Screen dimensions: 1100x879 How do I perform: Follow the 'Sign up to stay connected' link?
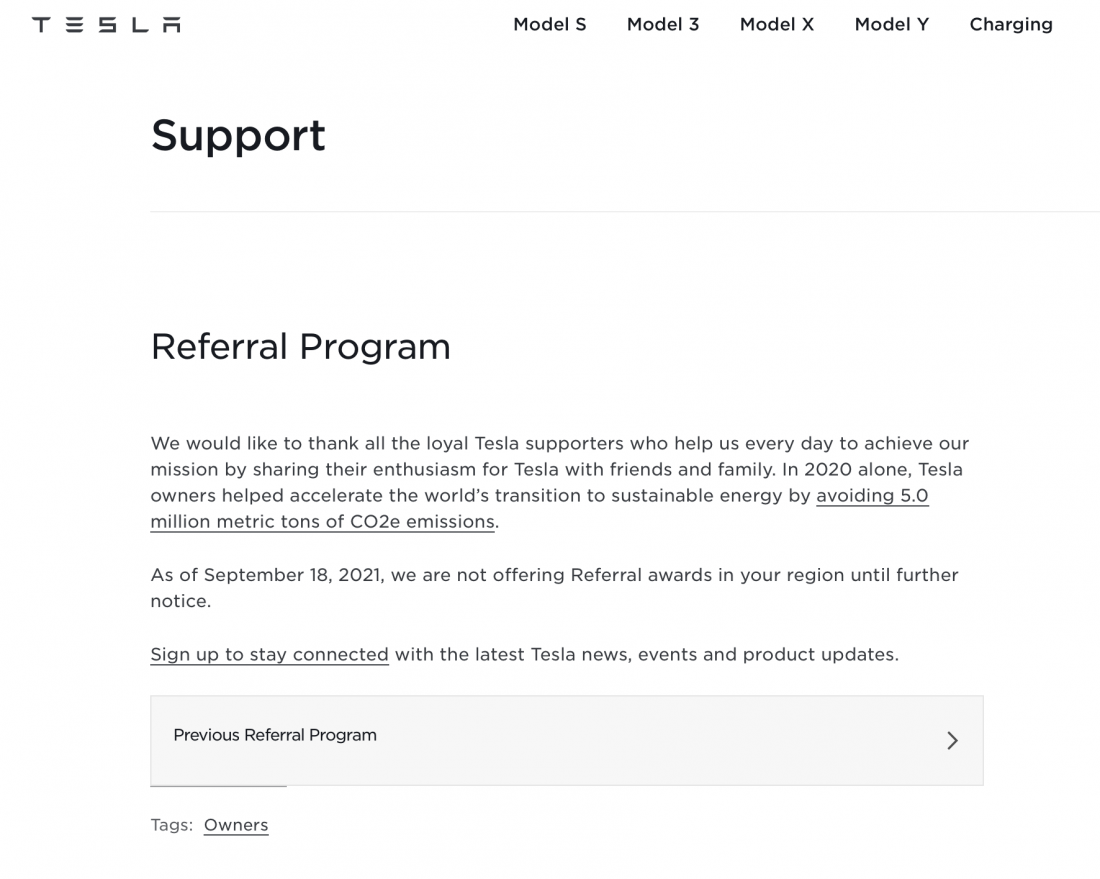(269, 655)
